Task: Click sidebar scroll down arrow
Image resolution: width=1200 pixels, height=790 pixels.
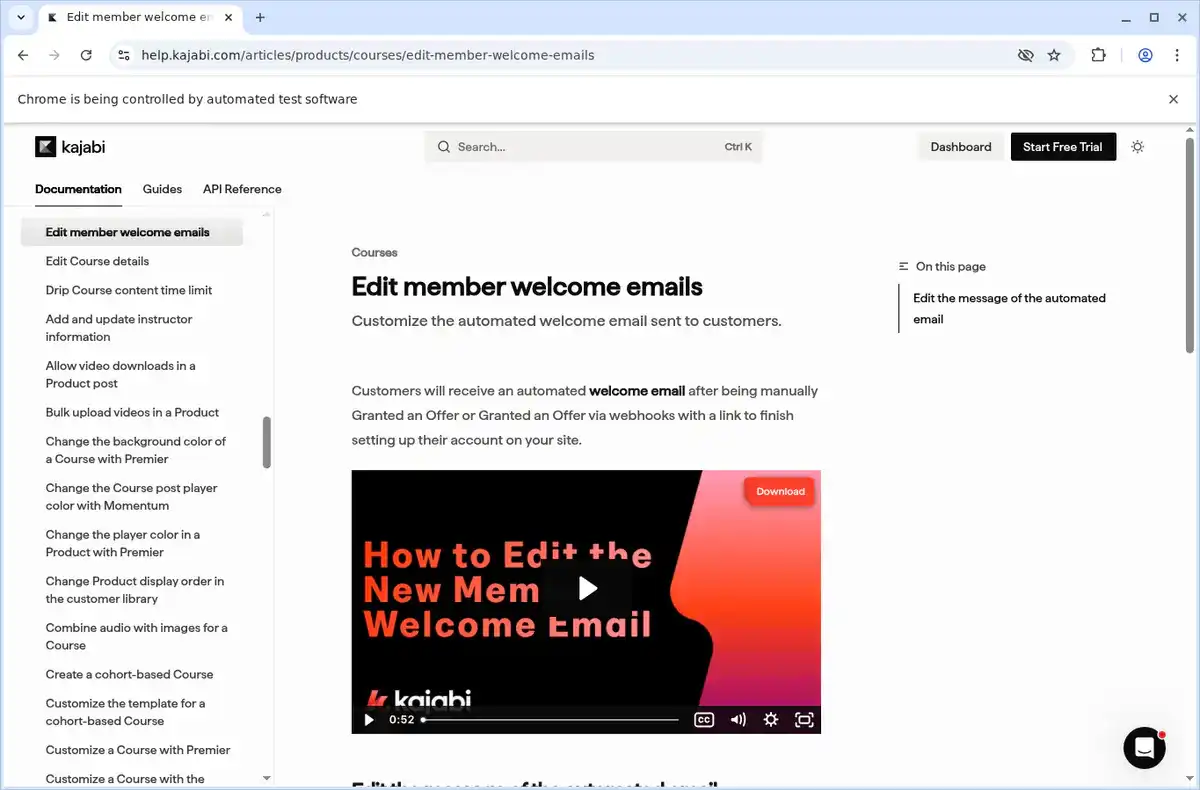Action: (267, 778)
